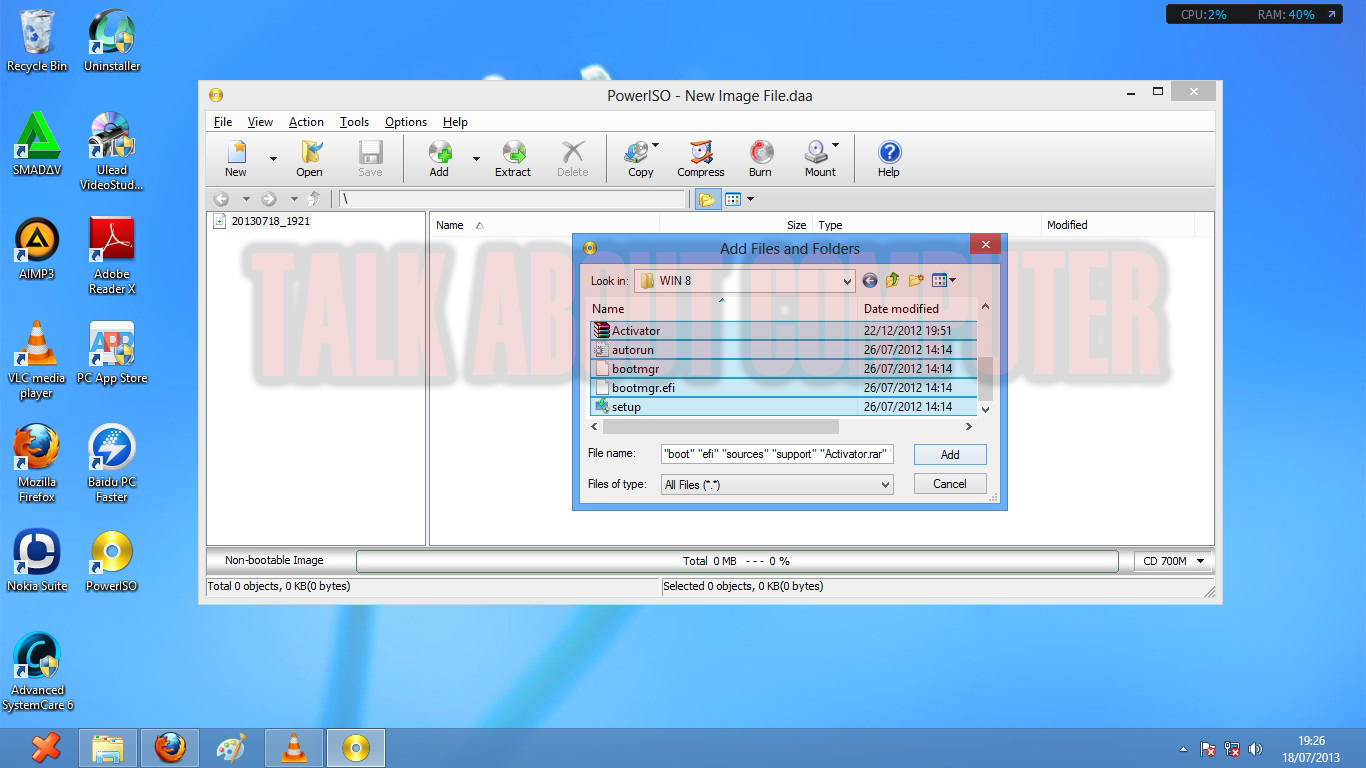1366x768 pixels.
Task: Click the Date modified column header
Action: pyautogui.click(x=901, y=309)
